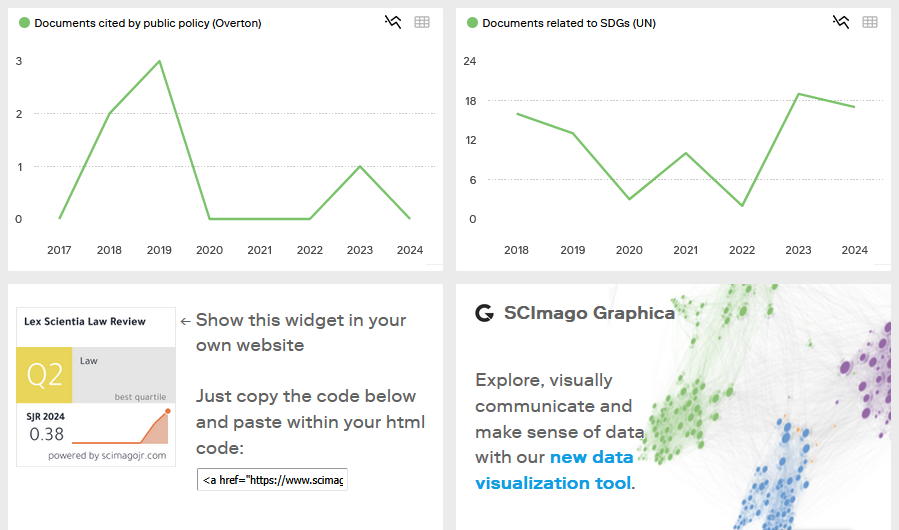Show Overton chart data as table
Viewport: 899px width, 530px height.
(422, 22)
